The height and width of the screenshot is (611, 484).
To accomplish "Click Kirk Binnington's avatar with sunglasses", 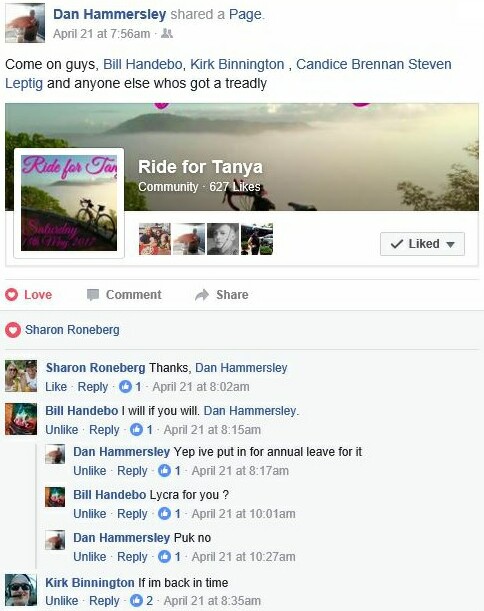I will pyautogui.click(x=21, y=590).
